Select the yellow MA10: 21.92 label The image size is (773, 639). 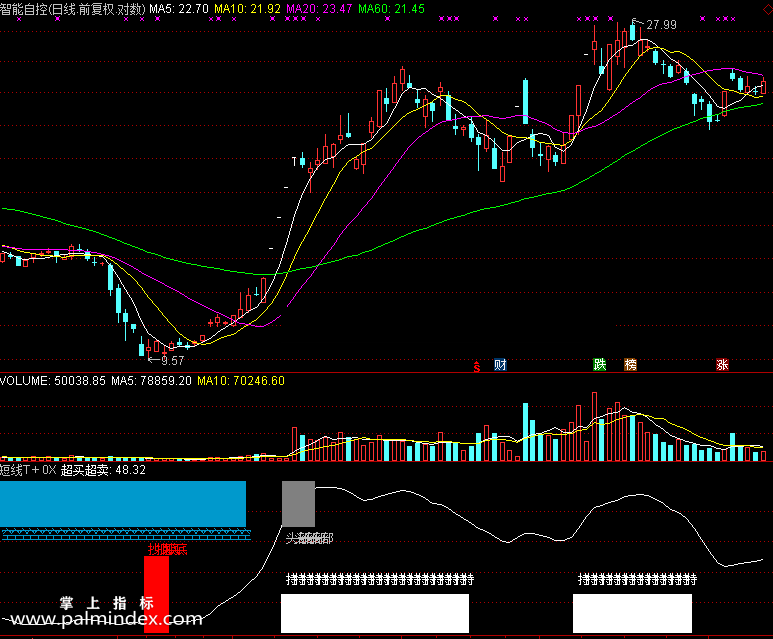[x=247, y=9]
